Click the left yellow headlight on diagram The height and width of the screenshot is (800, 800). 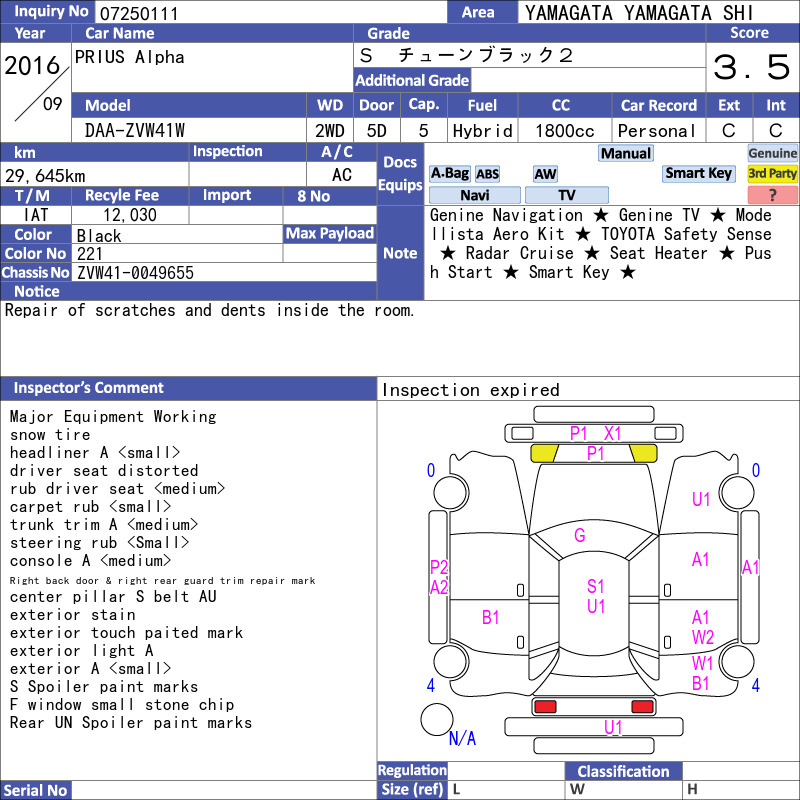tap(544, 453)
